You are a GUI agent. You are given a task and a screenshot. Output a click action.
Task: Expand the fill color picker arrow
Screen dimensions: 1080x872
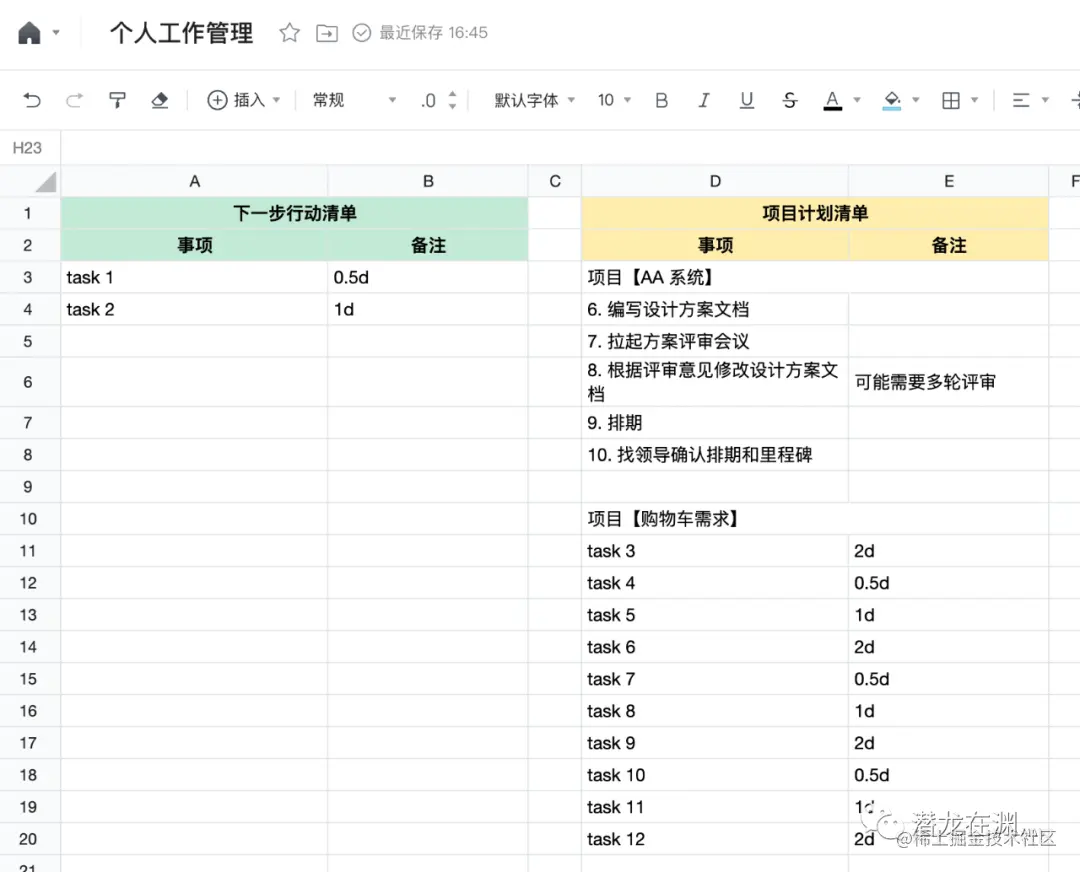tap(916, 101)
